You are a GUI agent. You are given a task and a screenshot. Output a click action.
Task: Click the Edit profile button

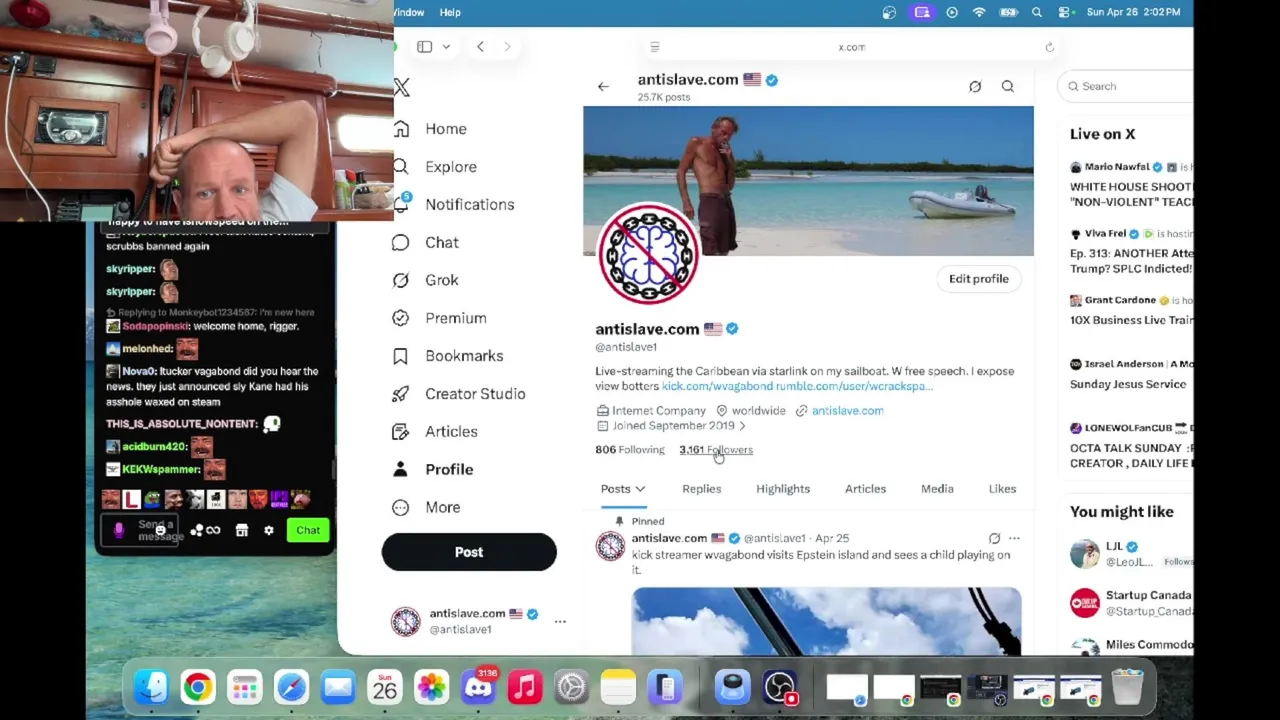979,279
